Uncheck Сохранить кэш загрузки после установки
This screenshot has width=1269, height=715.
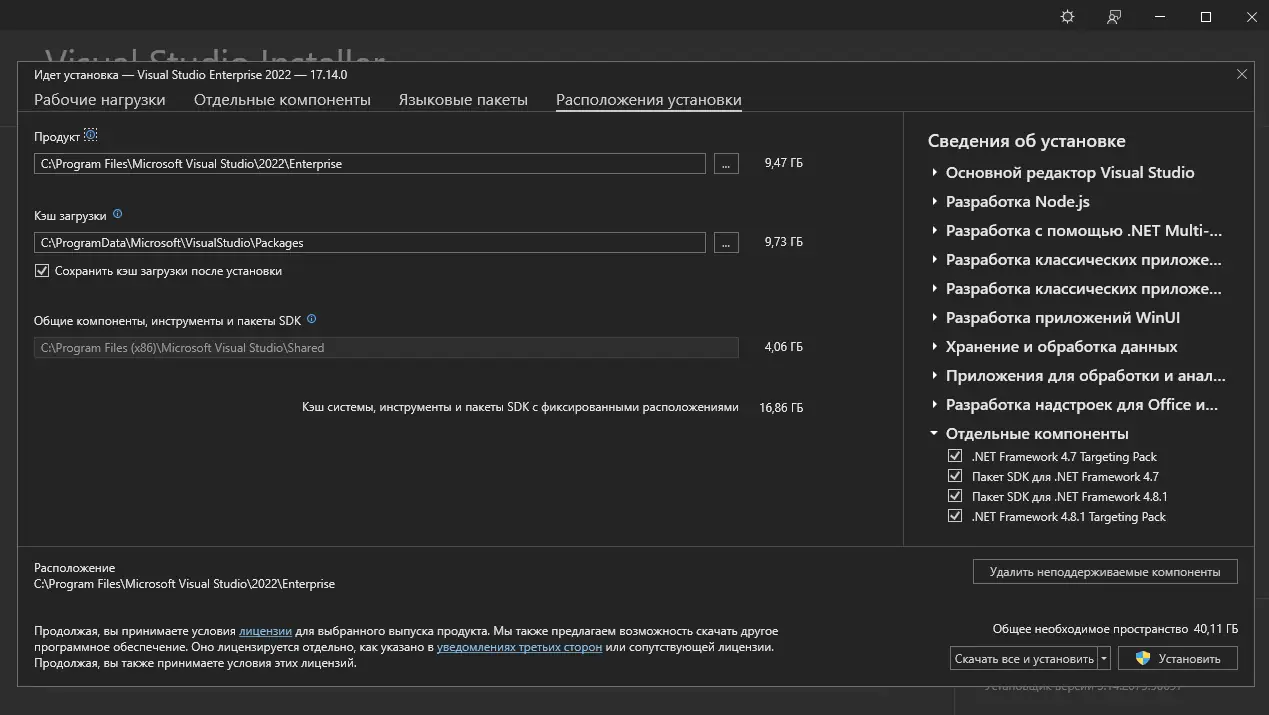[42, 271]
